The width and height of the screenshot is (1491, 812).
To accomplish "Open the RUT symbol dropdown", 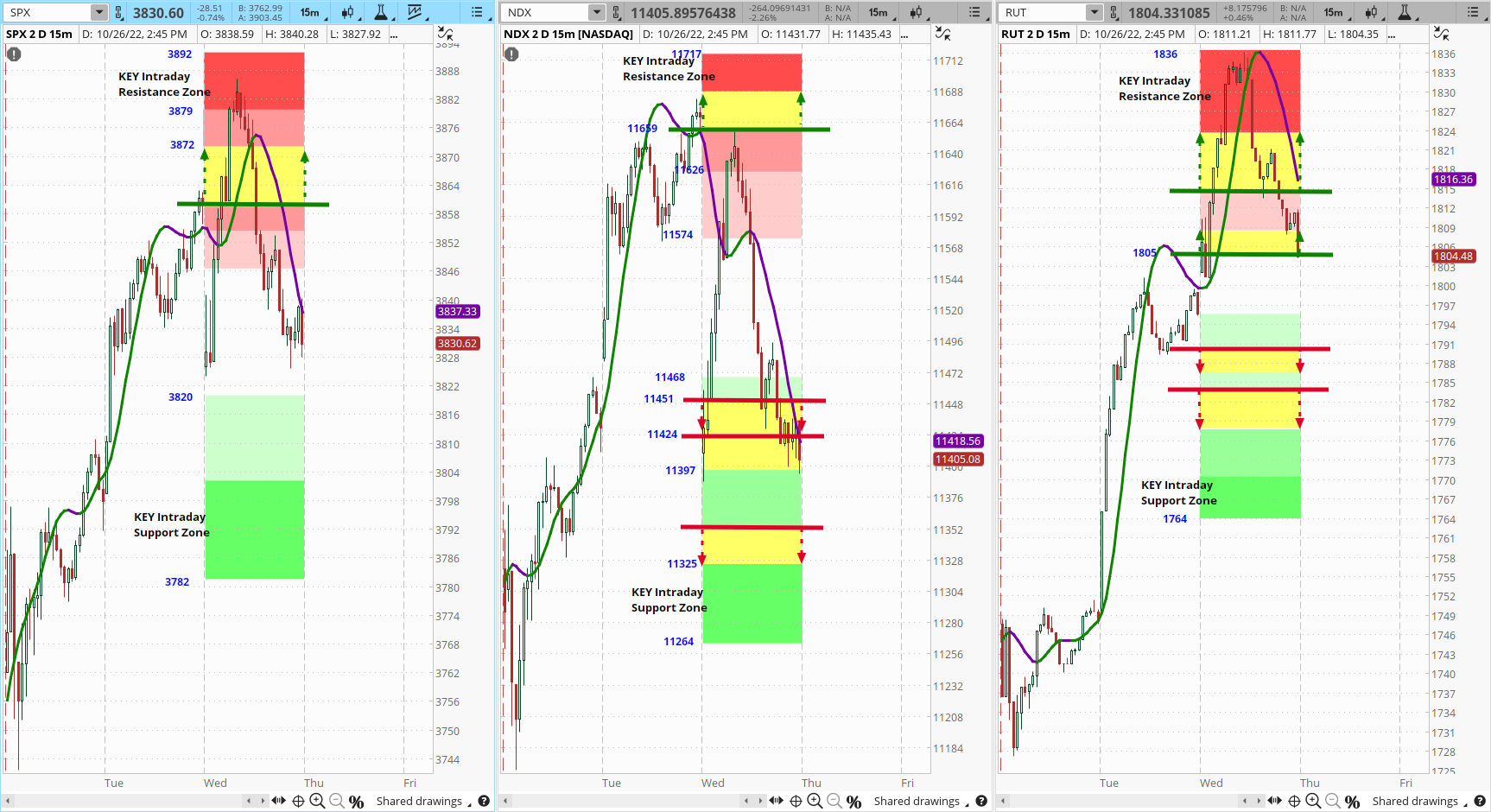I will point(1094,12).
